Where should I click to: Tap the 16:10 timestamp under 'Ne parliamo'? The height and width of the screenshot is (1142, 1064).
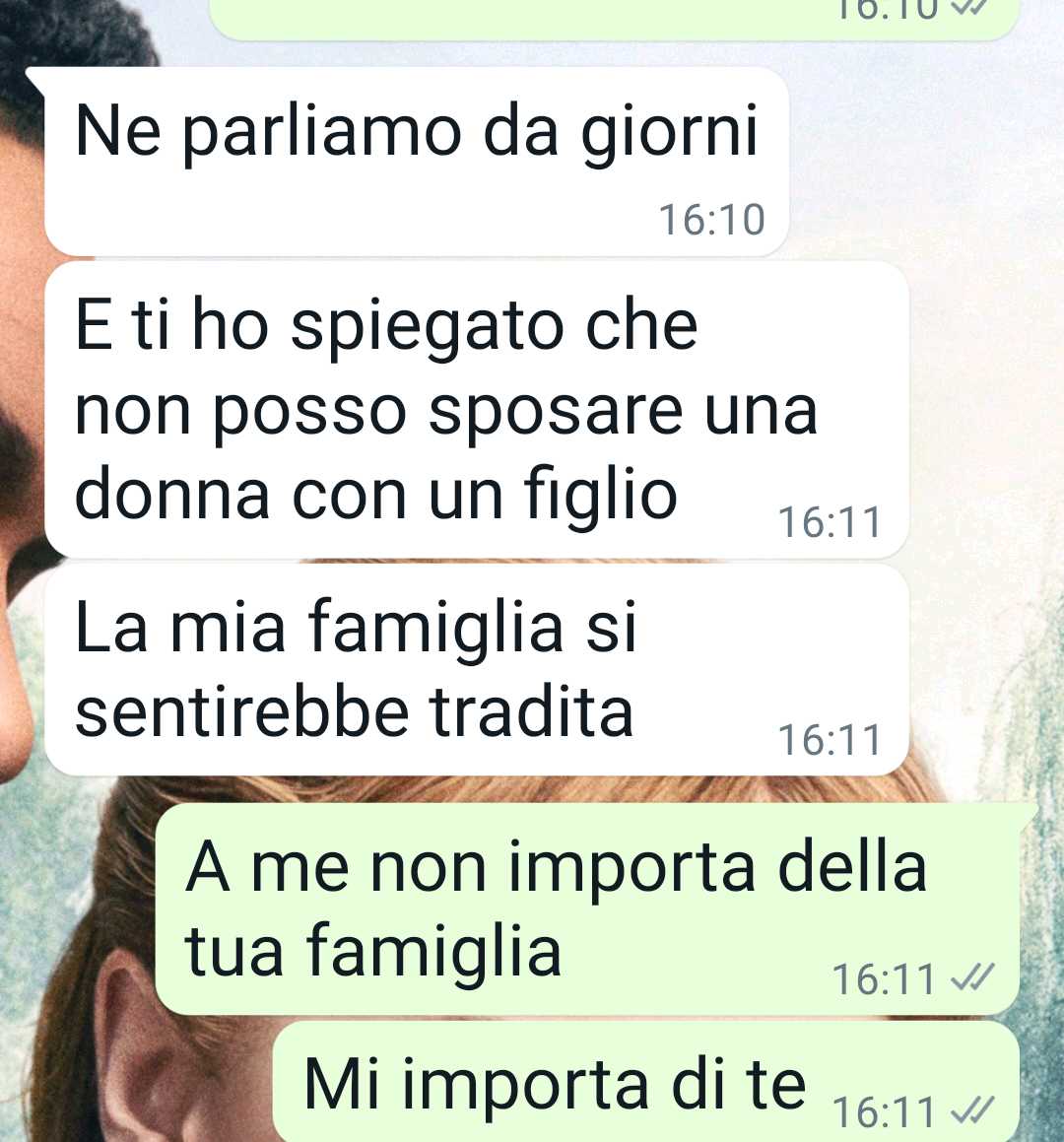click(x=711, y=220)
